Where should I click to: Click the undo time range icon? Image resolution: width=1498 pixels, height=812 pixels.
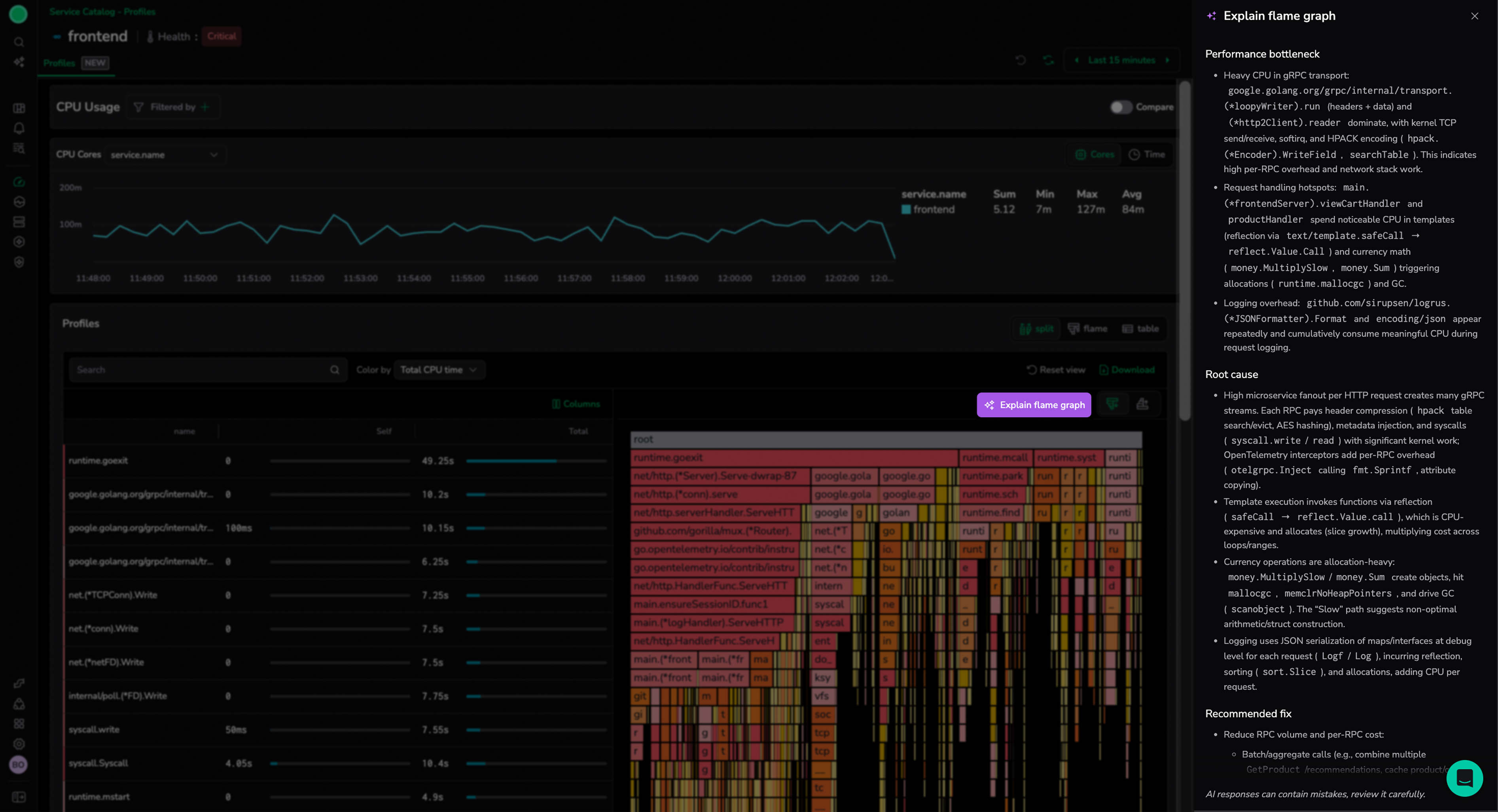(x=1021, y=60)
